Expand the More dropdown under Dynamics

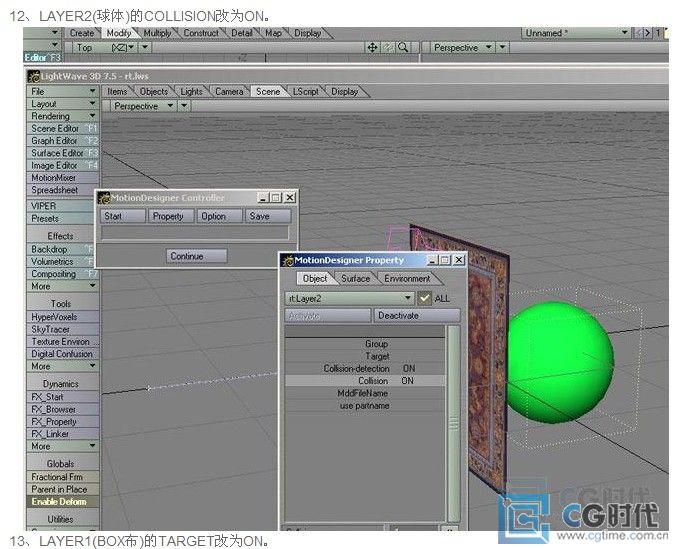(x=63, y=446)
